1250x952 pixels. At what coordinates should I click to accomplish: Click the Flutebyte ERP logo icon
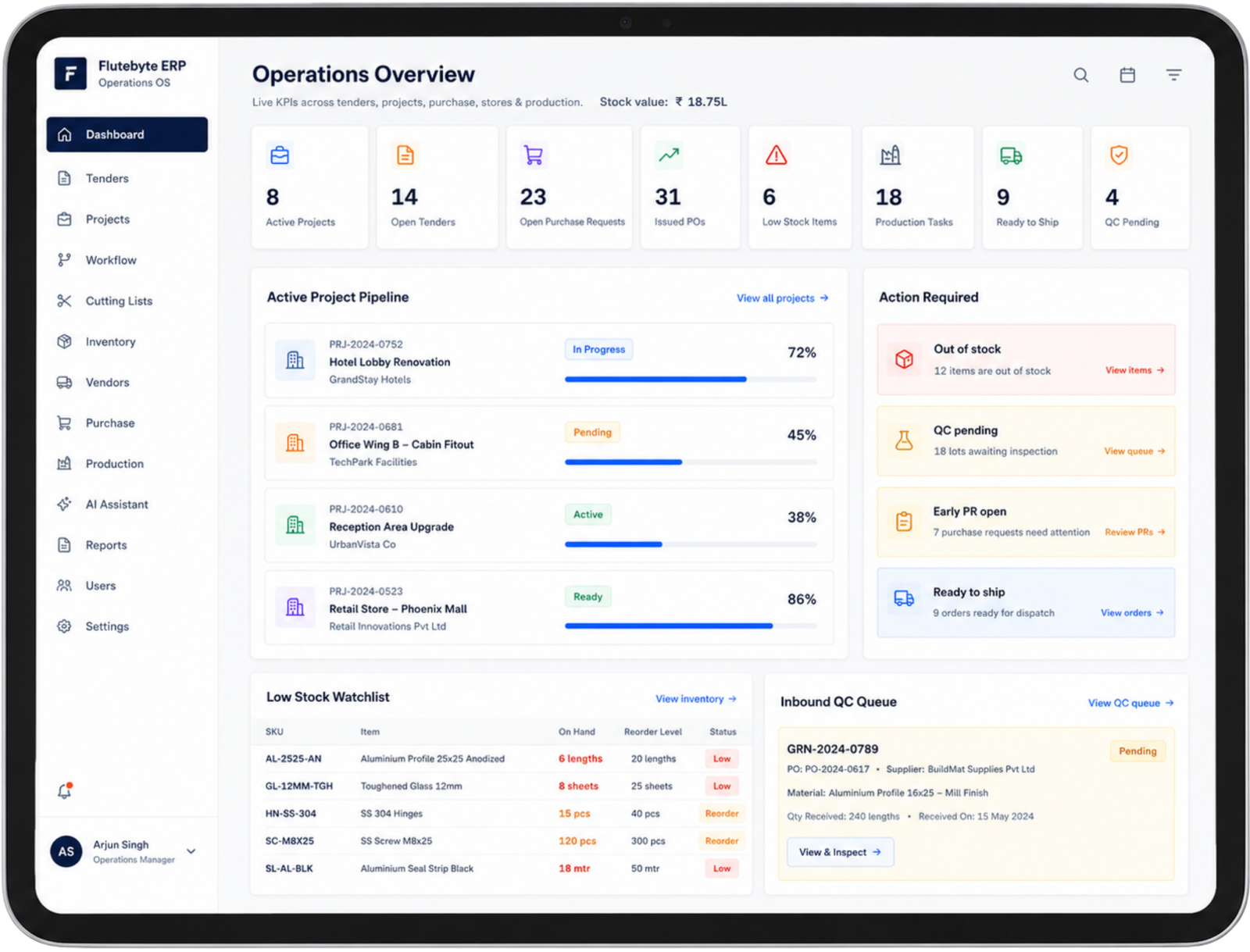[x=70, y=74]
